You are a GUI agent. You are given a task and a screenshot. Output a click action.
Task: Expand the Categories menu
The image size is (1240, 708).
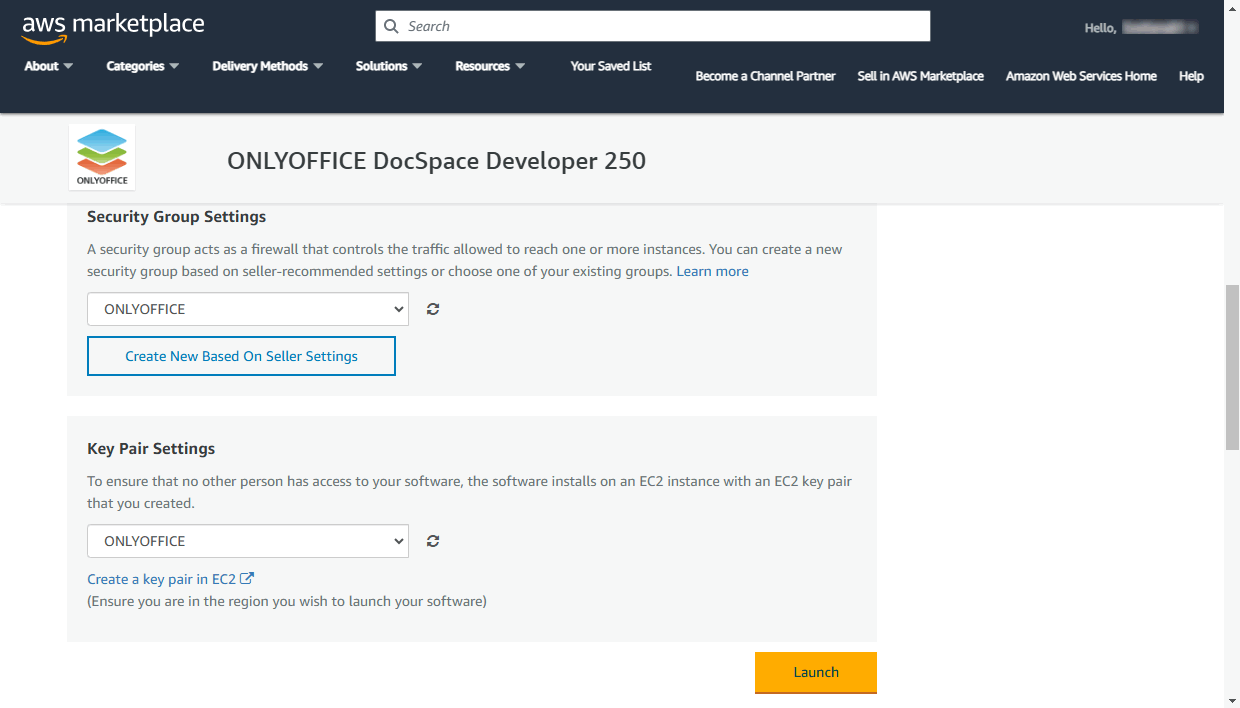coord(142,65)
